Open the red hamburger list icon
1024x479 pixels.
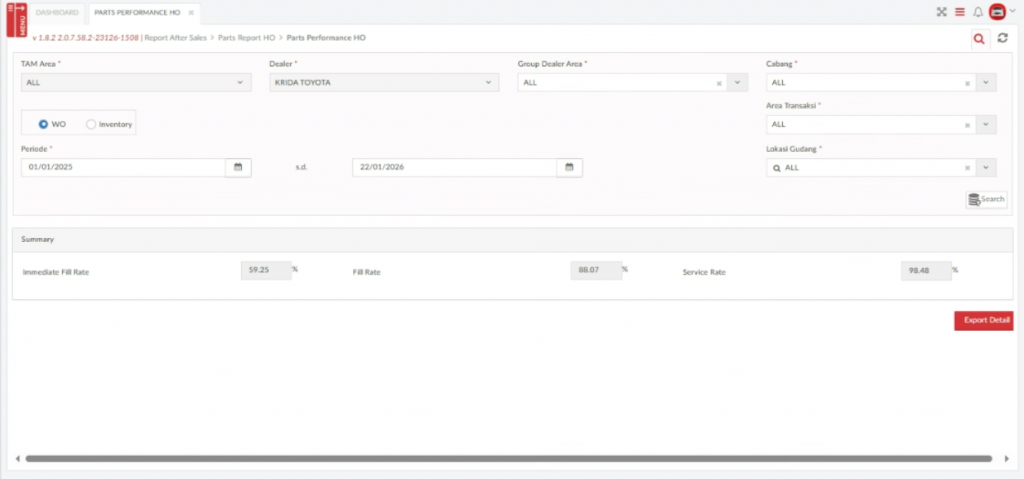tap(959, 12)
